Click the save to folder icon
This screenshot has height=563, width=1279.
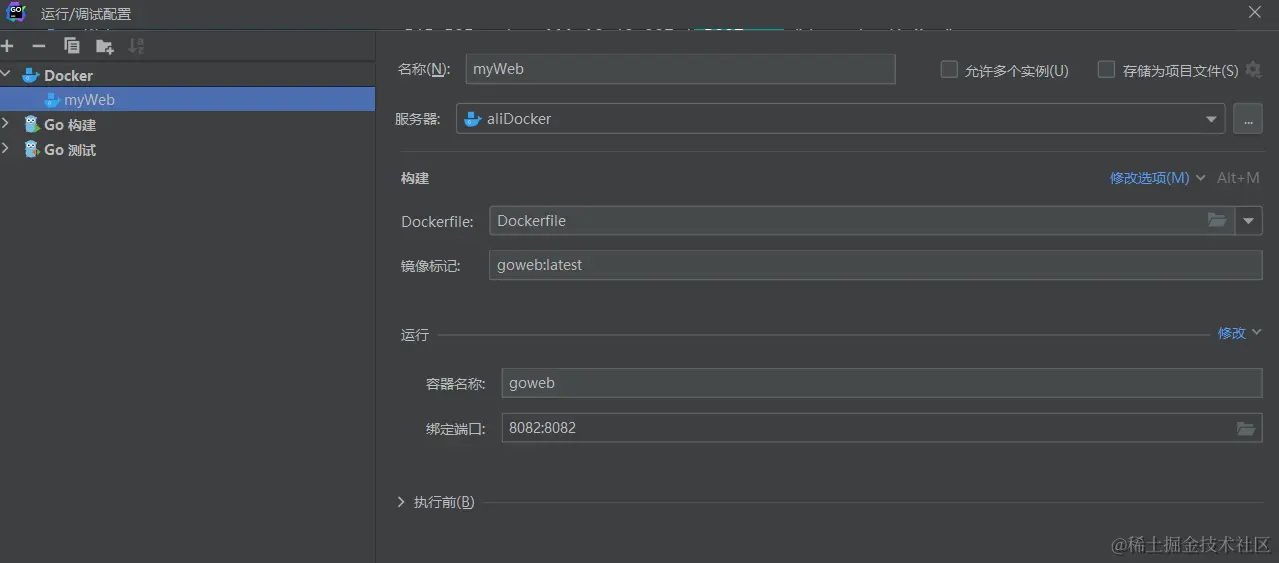click(x=104, y=46)
